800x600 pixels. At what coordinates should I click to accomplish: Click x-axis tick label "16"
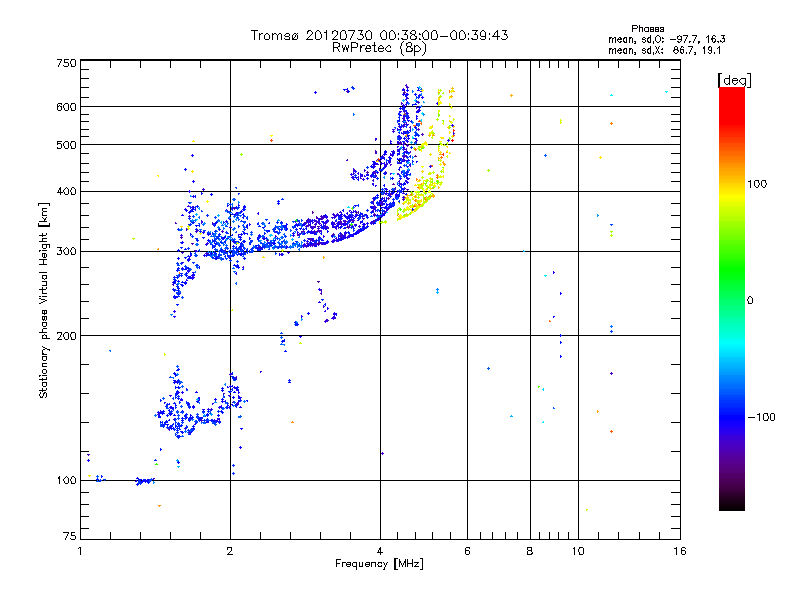click(x=680, y=551)
